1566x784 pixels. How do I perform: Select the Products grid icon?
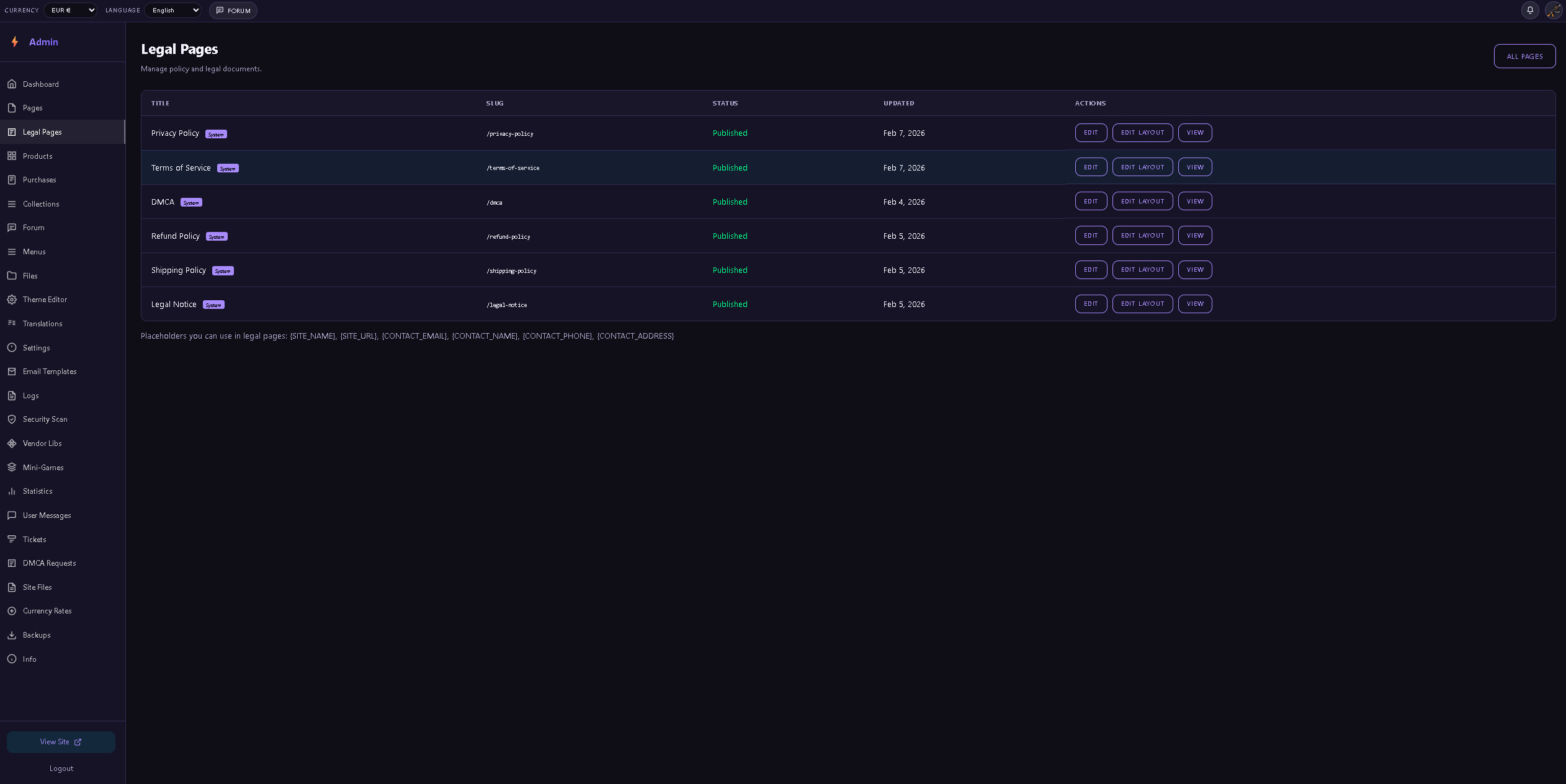pyautogui.click(x=13, y=156)
